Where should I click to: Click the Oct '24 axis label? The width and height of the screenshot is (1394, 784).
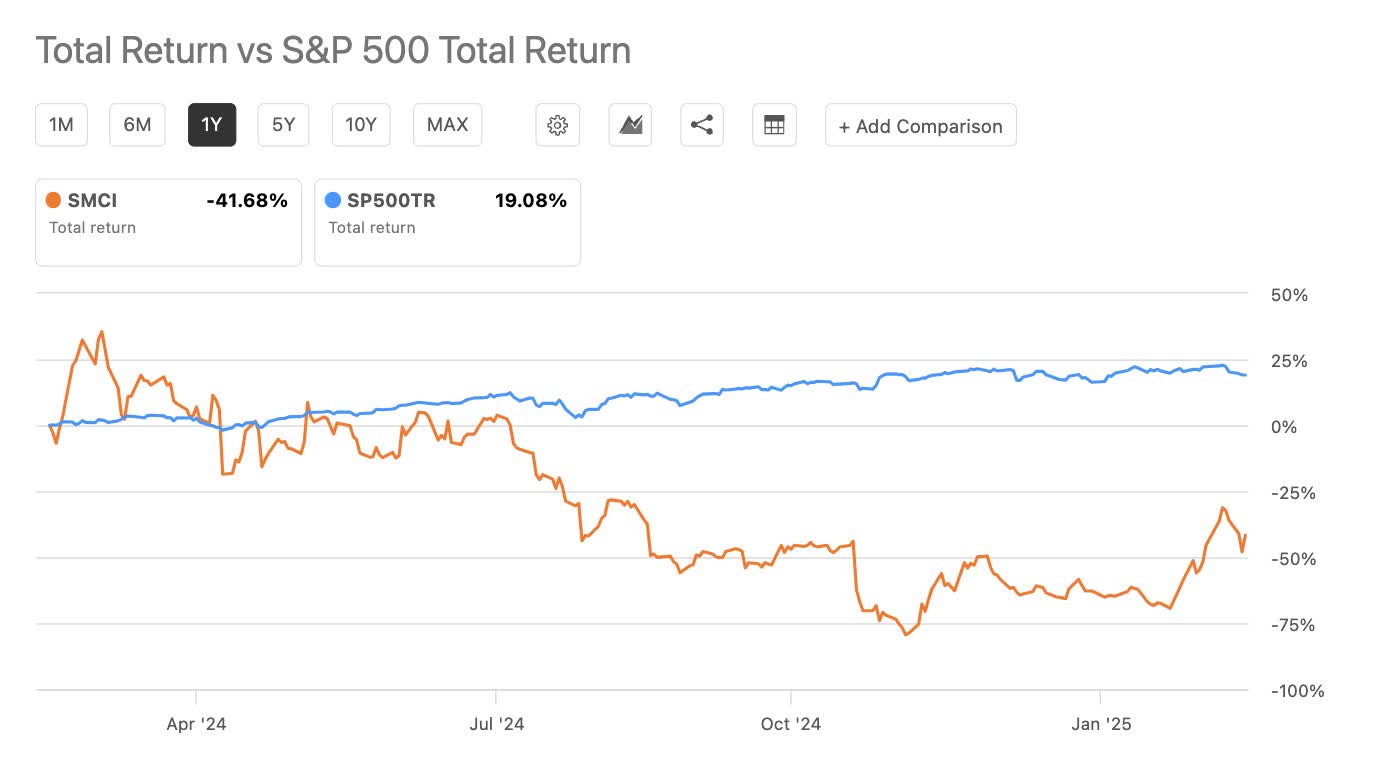pos(791,723)
